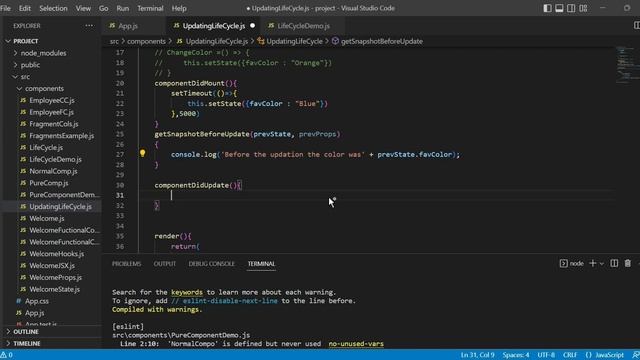
Task: Open Run menu
Action: [122, 8]
